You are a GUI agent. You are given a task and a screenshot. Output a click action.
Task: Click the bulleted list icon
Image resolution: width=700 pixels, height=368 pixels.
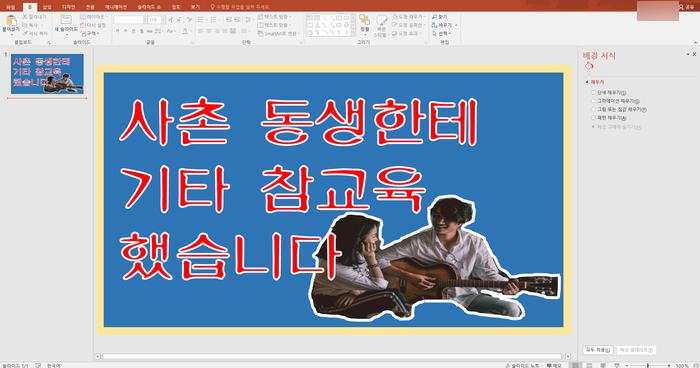(x=200, y=20)
